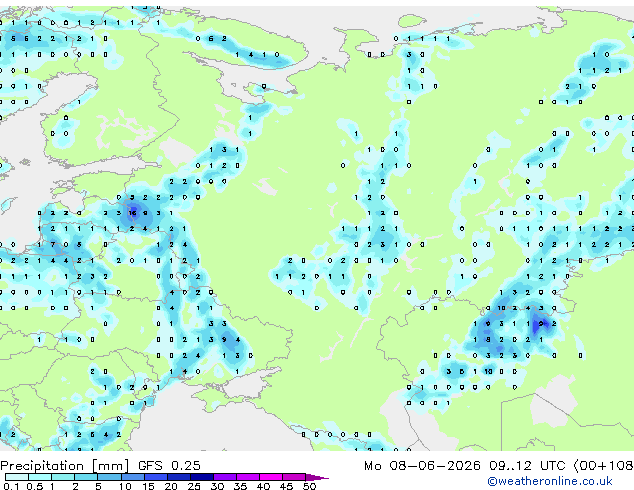Click the legend tick label "40"
The height and width of the screenshot is (490, 634).
pyautogui.click(x=263, y=486)
